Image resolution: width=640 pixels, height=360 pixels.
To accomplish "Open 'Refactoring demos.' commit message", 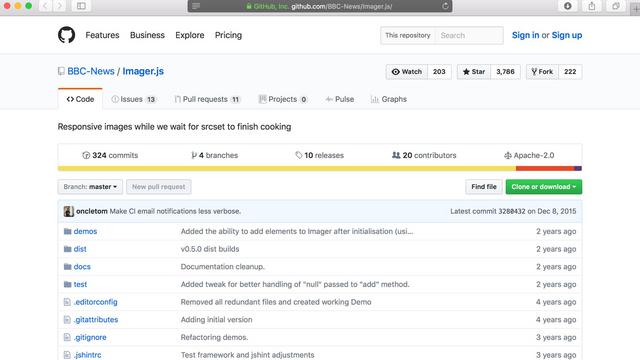I will pos(214,338).
